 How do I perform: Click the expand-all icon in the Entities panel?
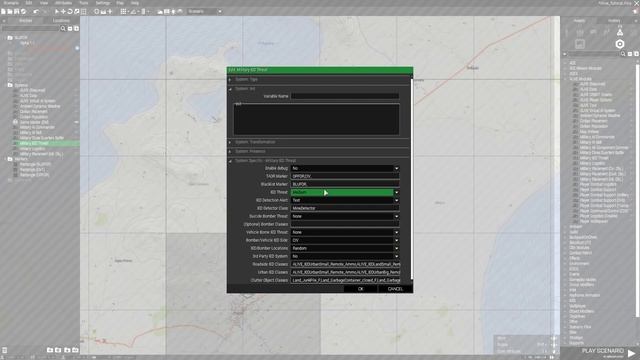(76, 29)
